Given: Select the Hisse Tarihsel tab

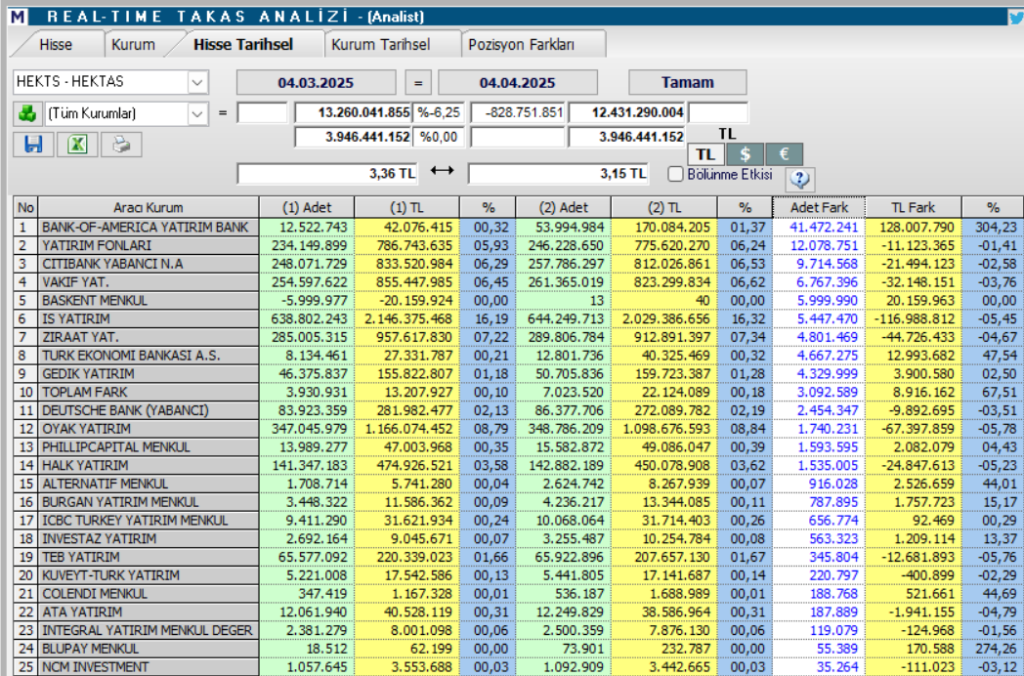Looking at the screenshot, I should pos(243,44).
